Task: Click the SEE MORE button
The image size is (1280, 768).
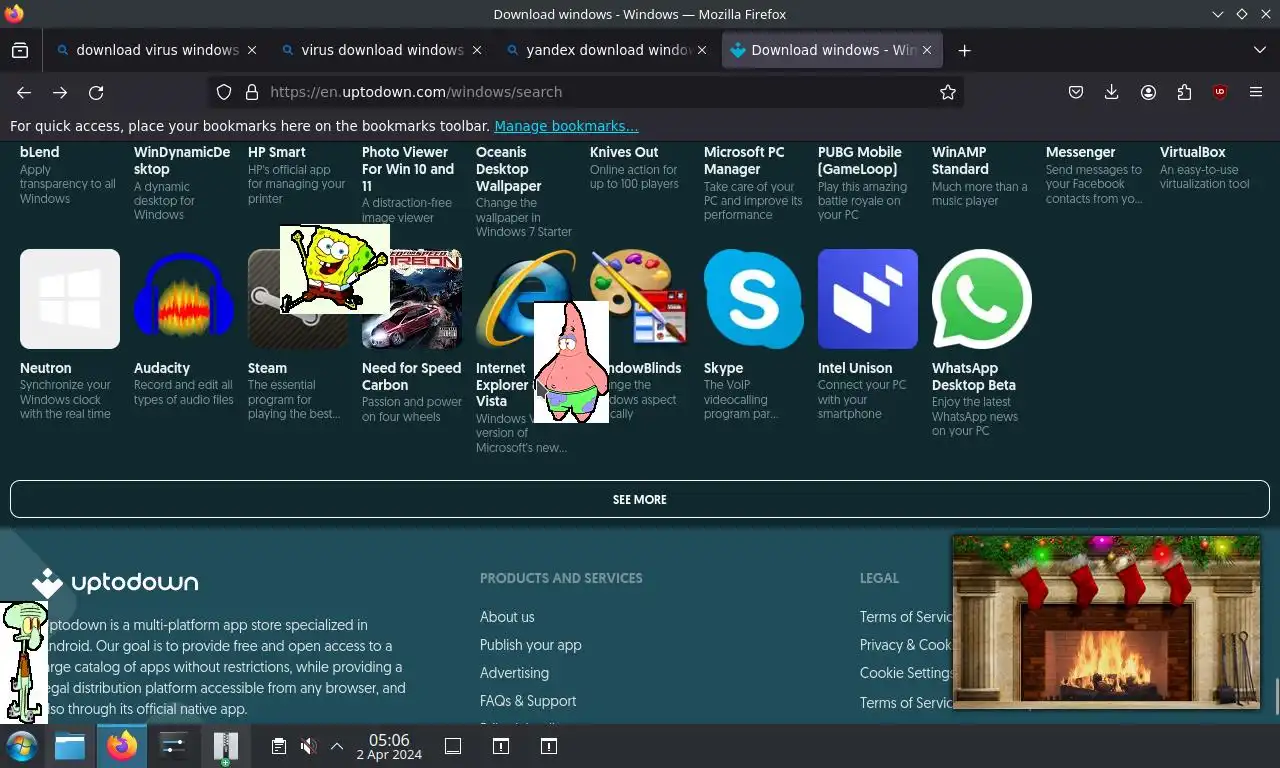Action: click(640, 499)
